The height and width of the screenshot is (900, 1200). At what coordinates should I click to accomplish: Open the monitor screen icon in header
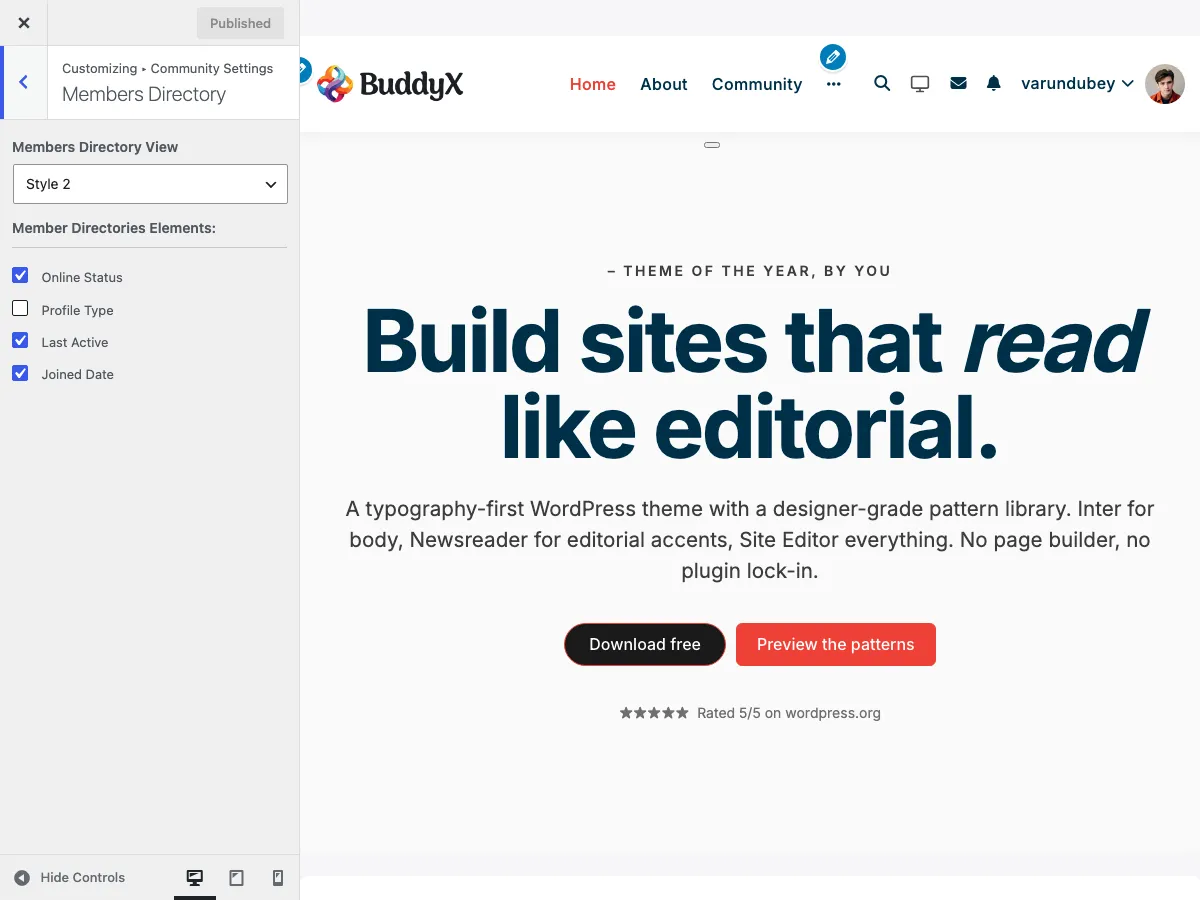[920, 84]
